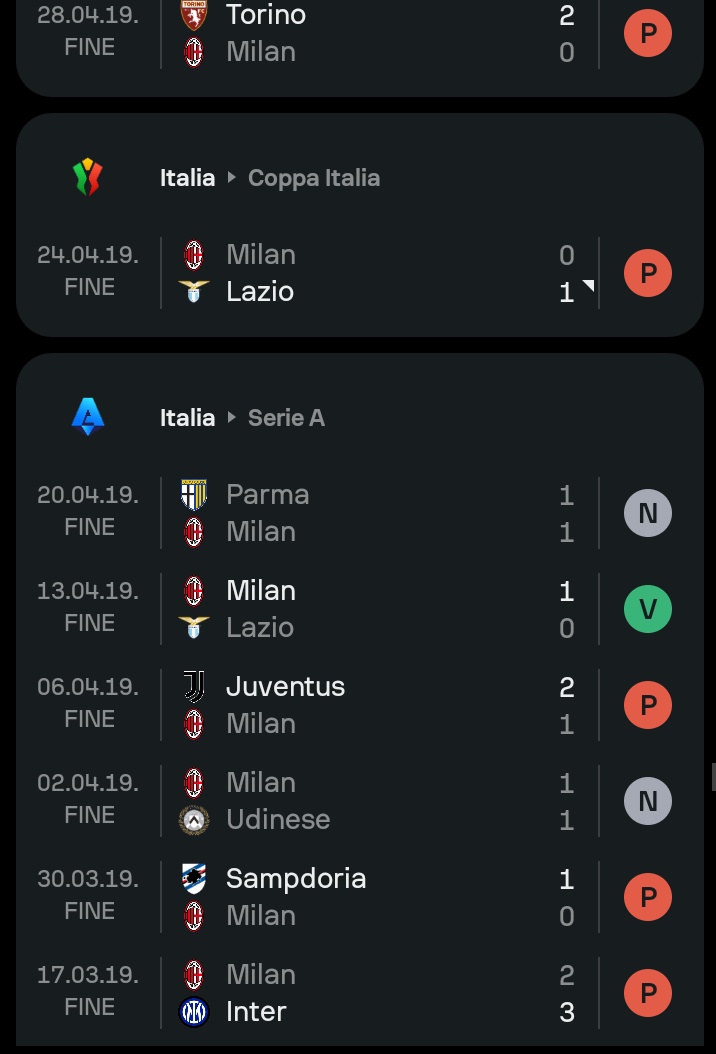716x1054 pixels.
Task: Select the Sampdoria club crest
Action: [x=194, y=879]
